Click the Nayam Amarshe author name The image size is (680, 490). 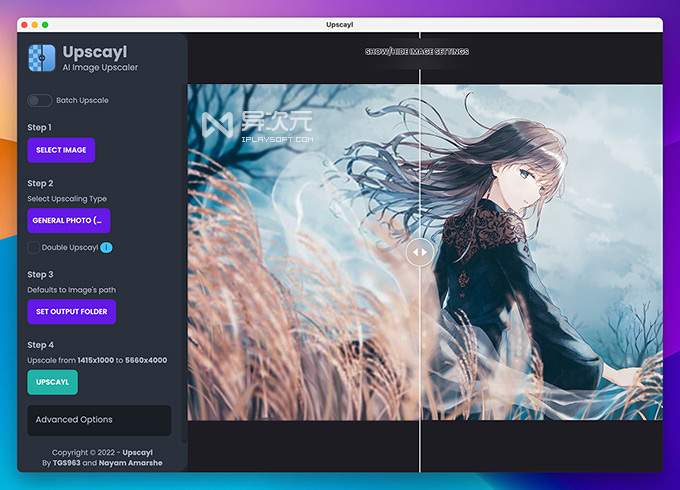pyautogui.click(x=131, y=463)
